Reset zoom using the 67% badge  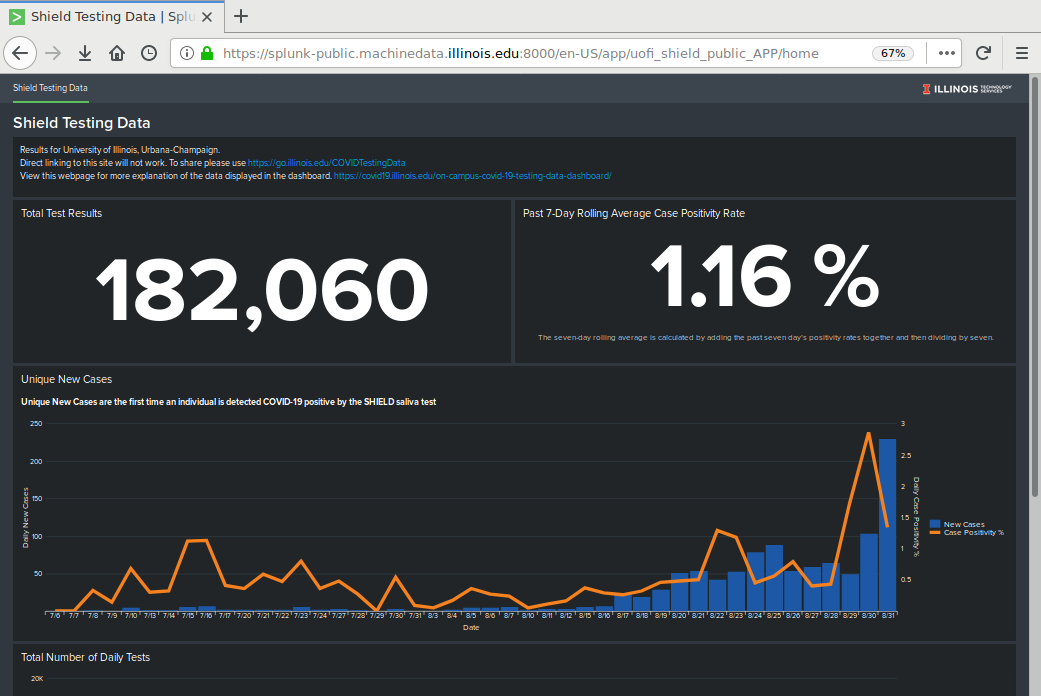click(892, 53)
